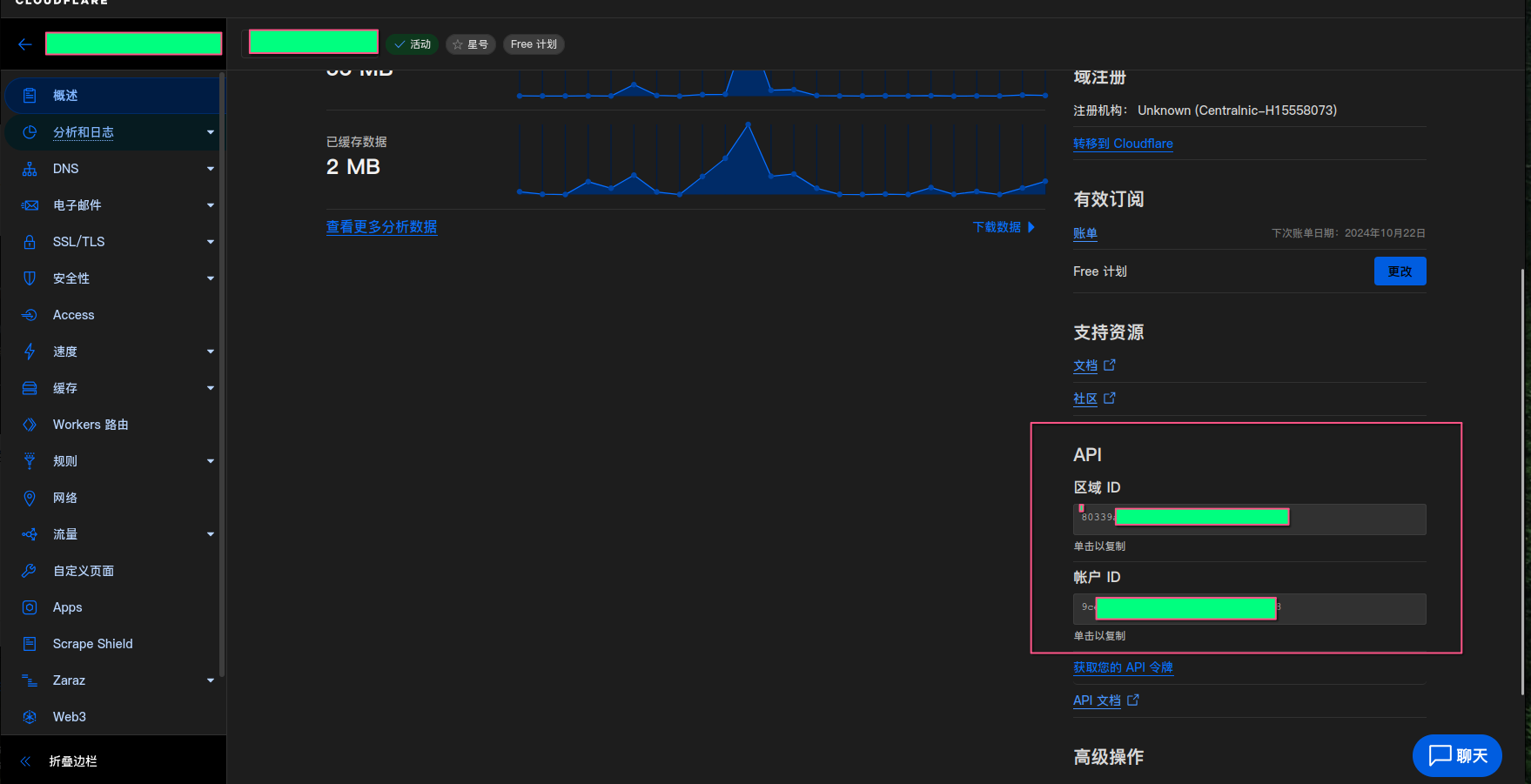Open the 自定义页面 menu item

coord(112,571)
